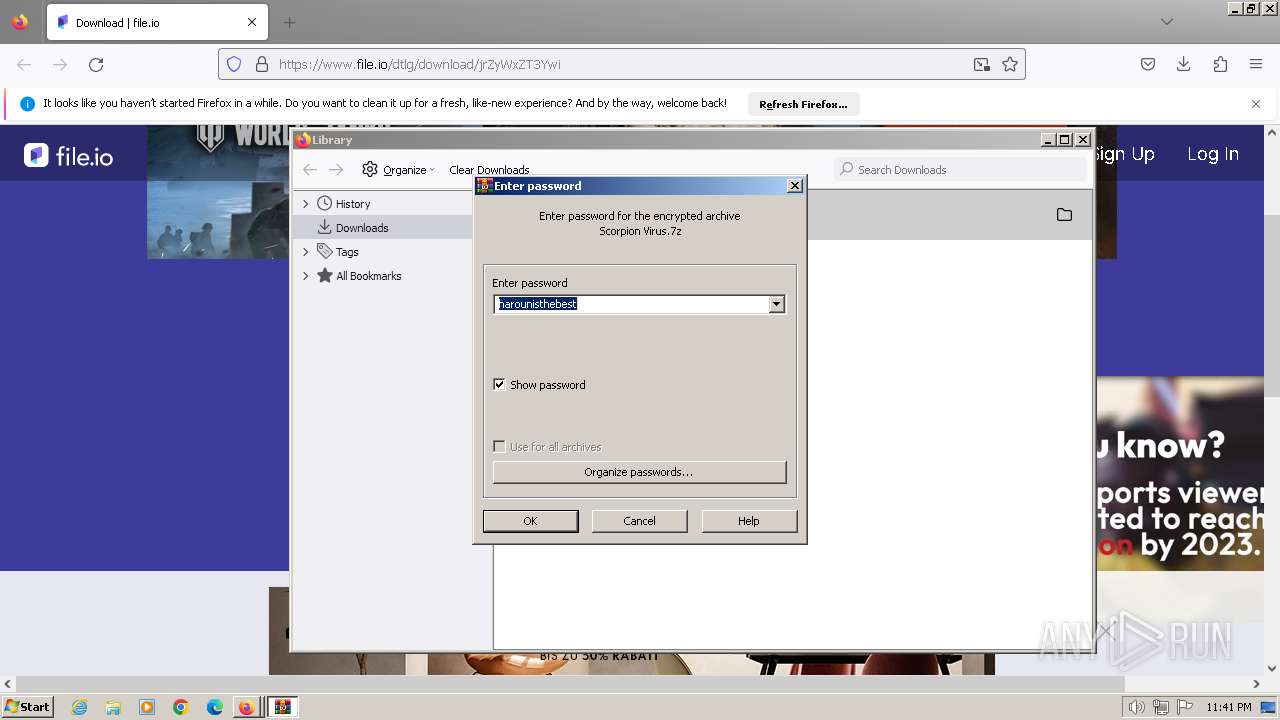The height and width of the screenshot is (720, 1280).
Task: Click the Log In link
Action: tap(1213, 154)
